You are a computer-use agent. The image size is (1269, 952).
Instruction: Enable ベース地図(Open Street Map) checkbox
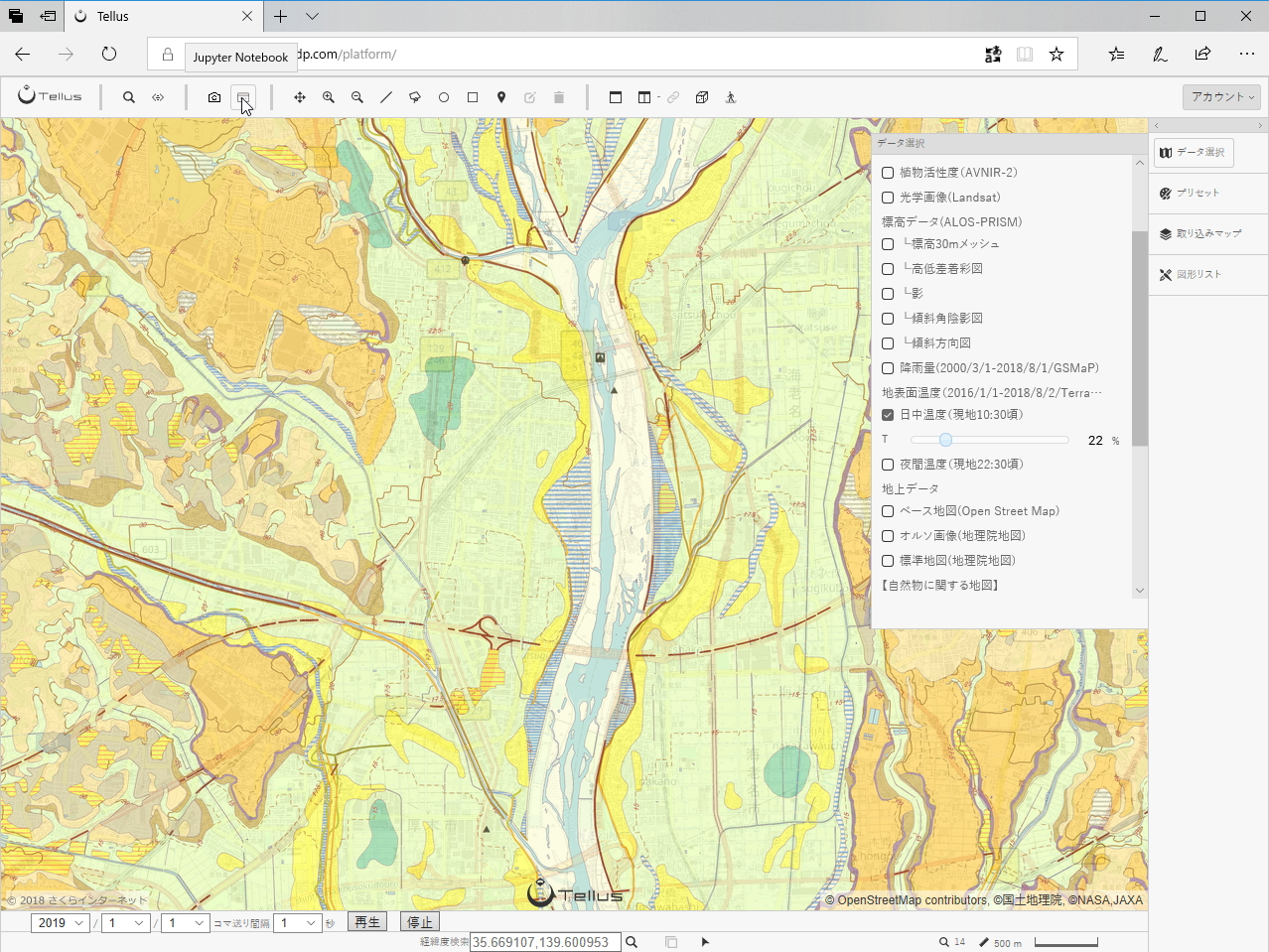point(888,511)
